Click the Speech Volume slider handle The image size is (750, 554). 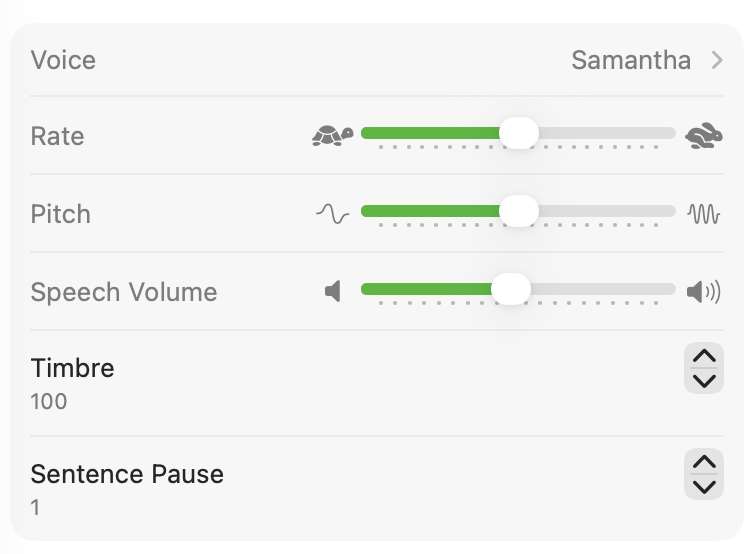[510, 289]
